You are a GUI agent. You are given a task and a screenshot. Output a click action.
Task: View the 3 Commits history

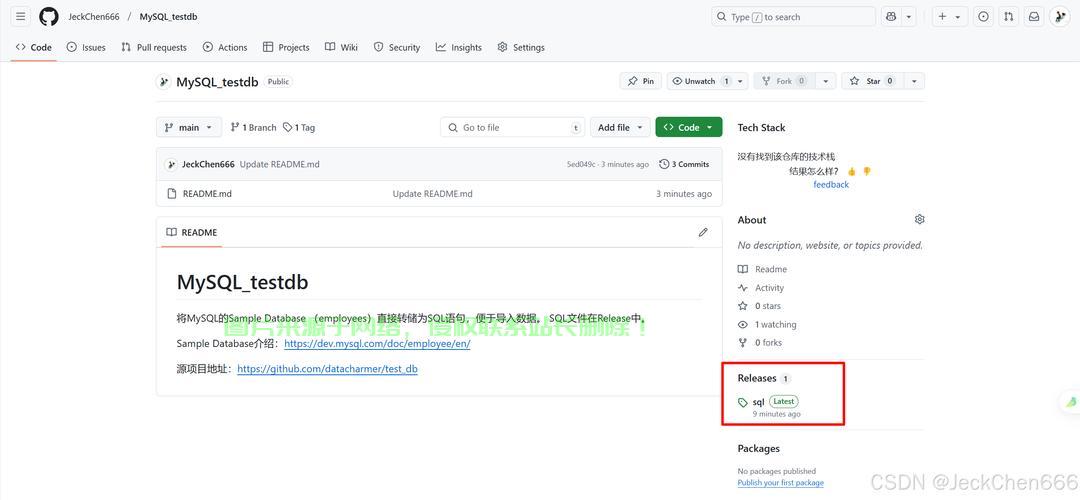click(x=684, y=165)
